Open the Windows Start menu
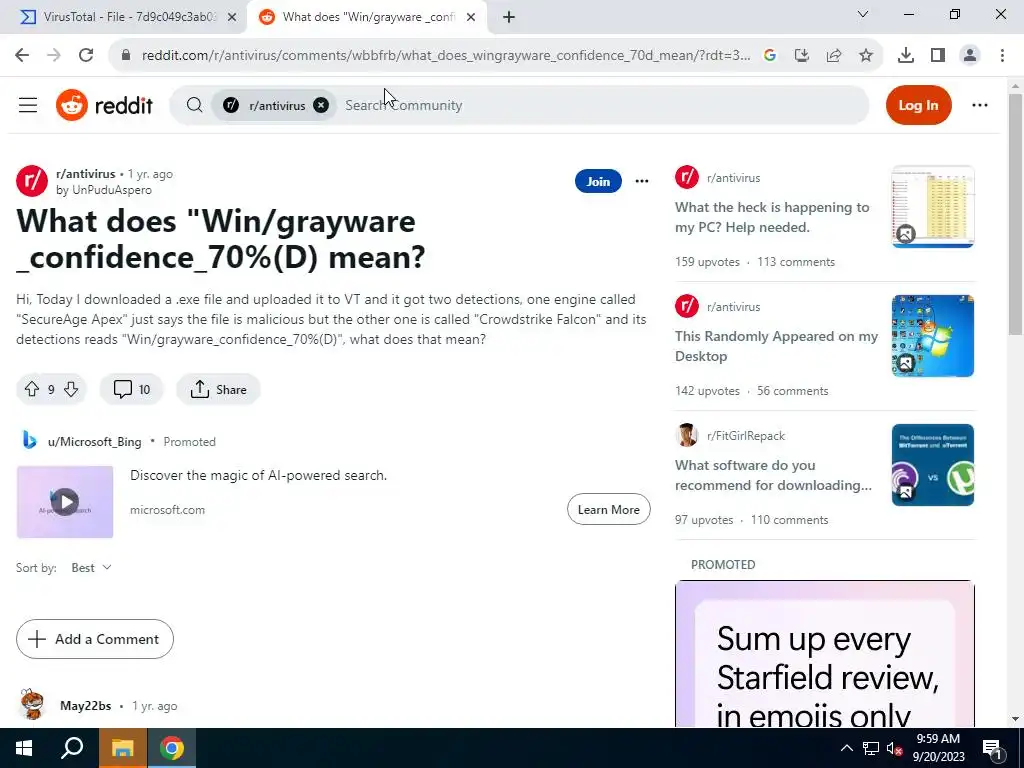 24,748
